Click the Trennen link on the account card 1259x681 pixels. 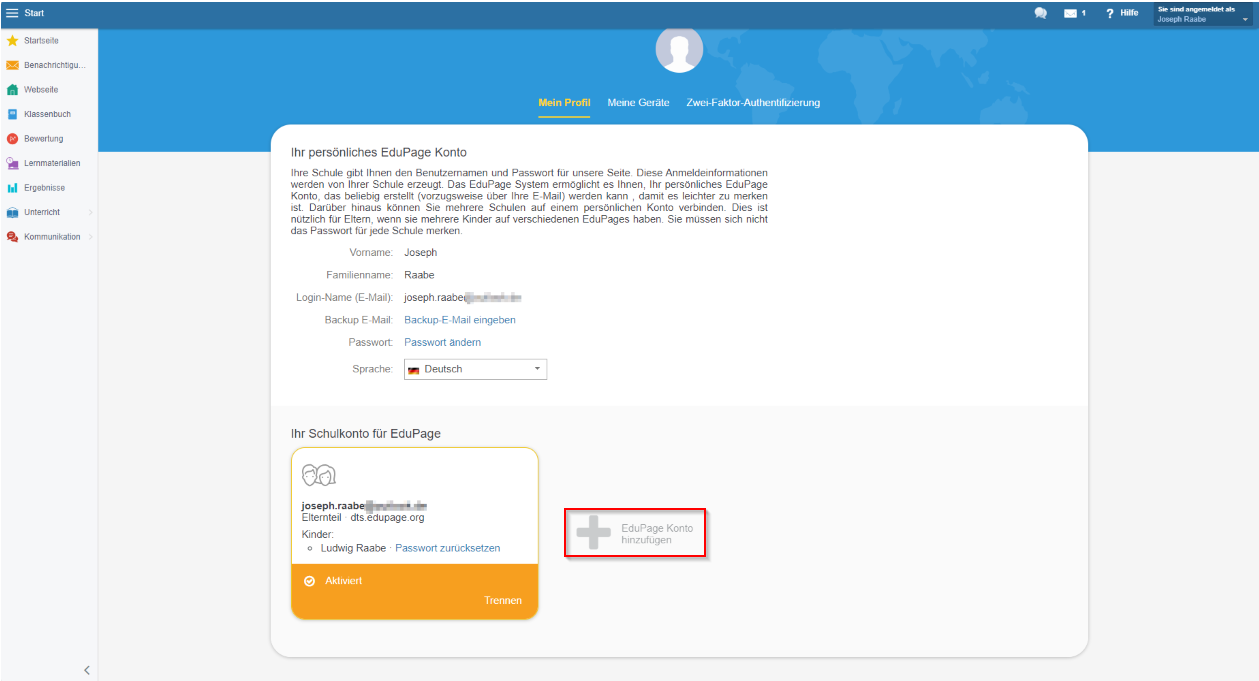pos(503,600)
